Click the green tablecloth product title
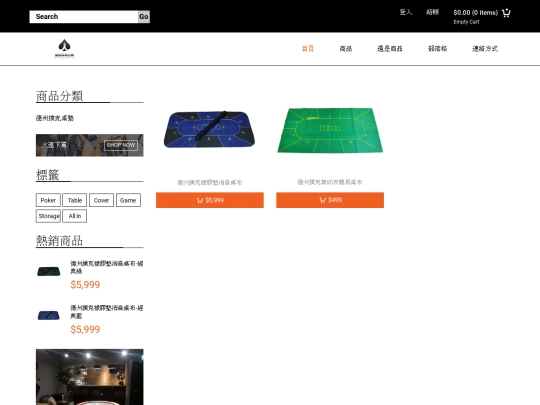540x405 pixels. pyautogui.click(x=330, y=182)
